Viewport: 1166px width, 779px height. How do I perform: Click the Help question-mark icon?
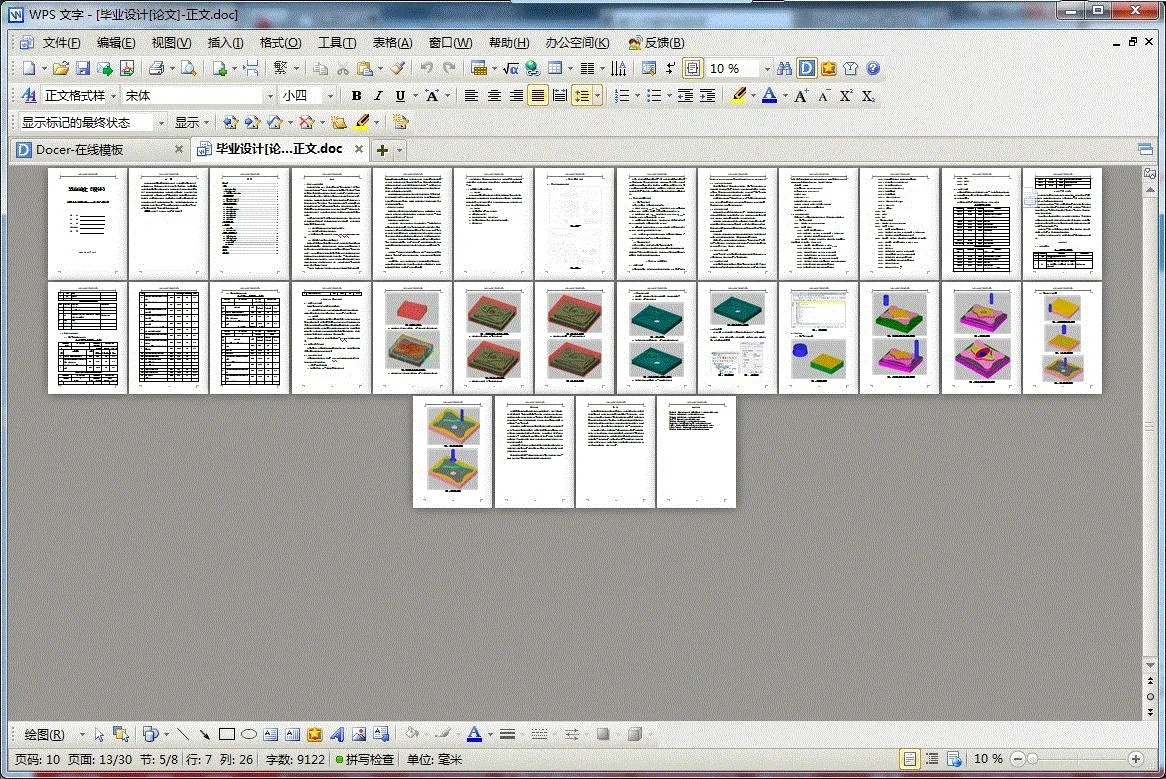tap(873, 68)
